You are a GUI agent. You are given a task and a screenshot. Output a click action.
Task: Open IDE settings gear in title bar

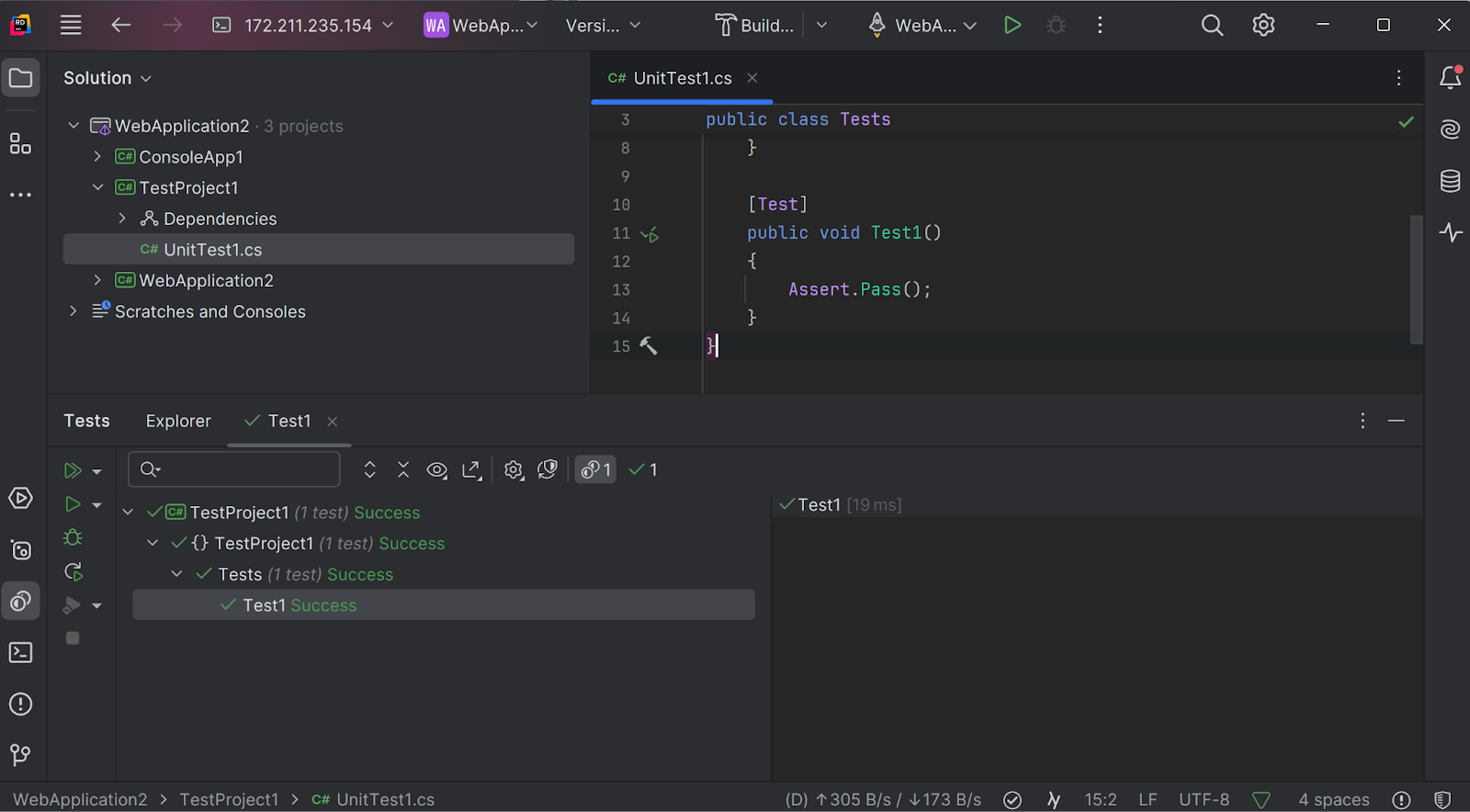tap(1264, 25)
